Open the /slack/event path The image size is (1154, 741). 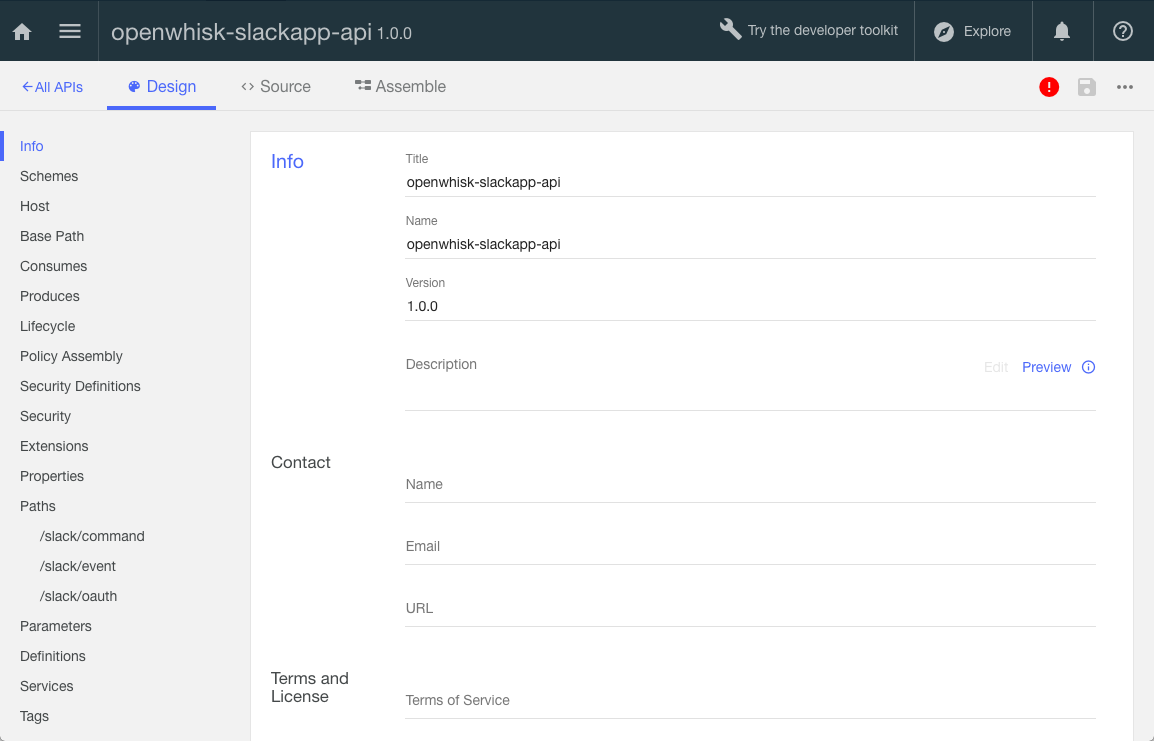pyautogui.click(x=77, y=567)
